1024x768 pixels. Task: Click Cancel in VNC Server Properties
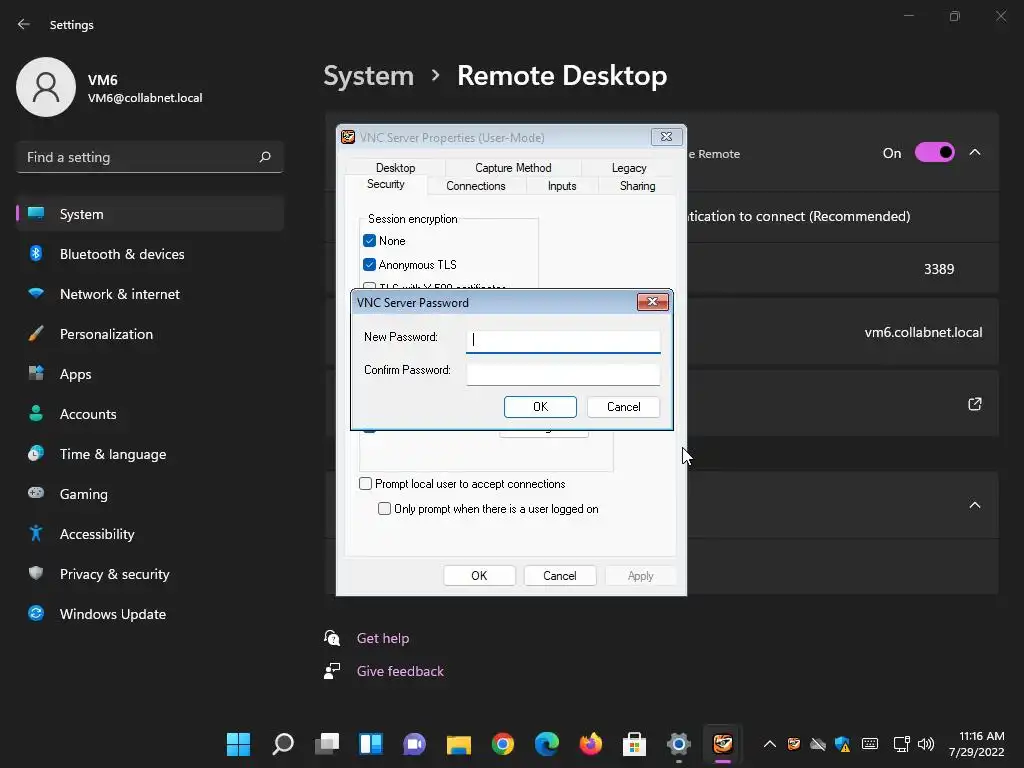560,576
